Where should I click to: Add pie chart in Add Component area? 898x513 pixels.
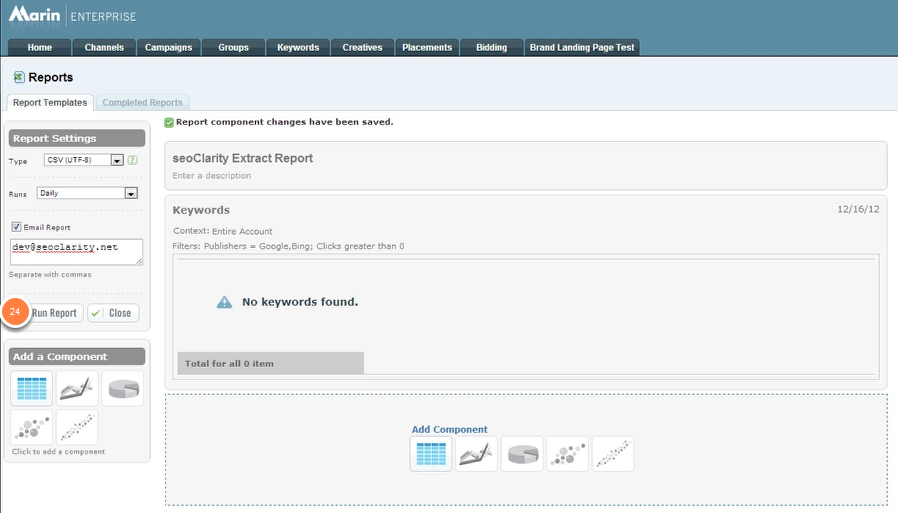522,454
